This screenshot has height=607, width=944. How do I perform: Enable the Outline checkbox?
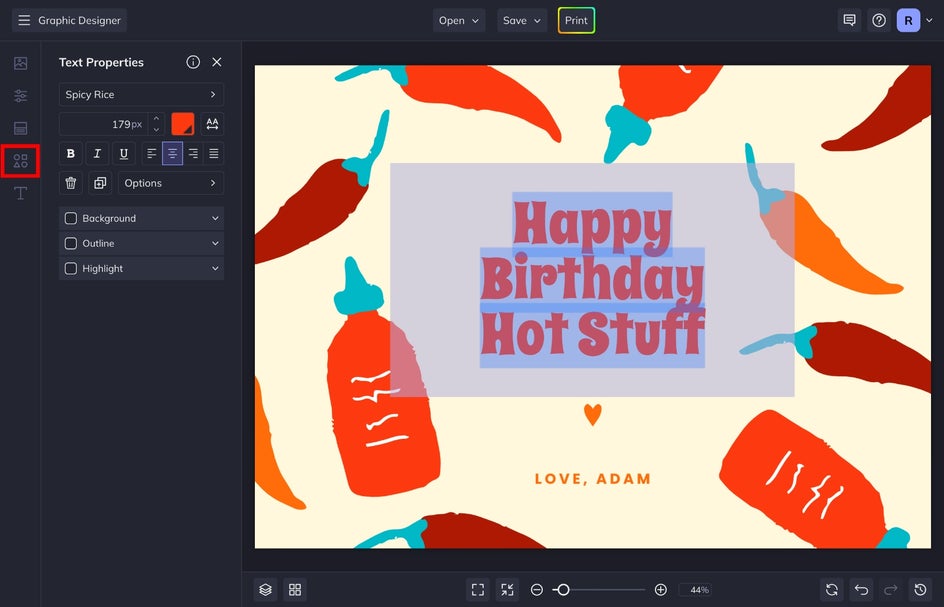[x=71, y=243]
